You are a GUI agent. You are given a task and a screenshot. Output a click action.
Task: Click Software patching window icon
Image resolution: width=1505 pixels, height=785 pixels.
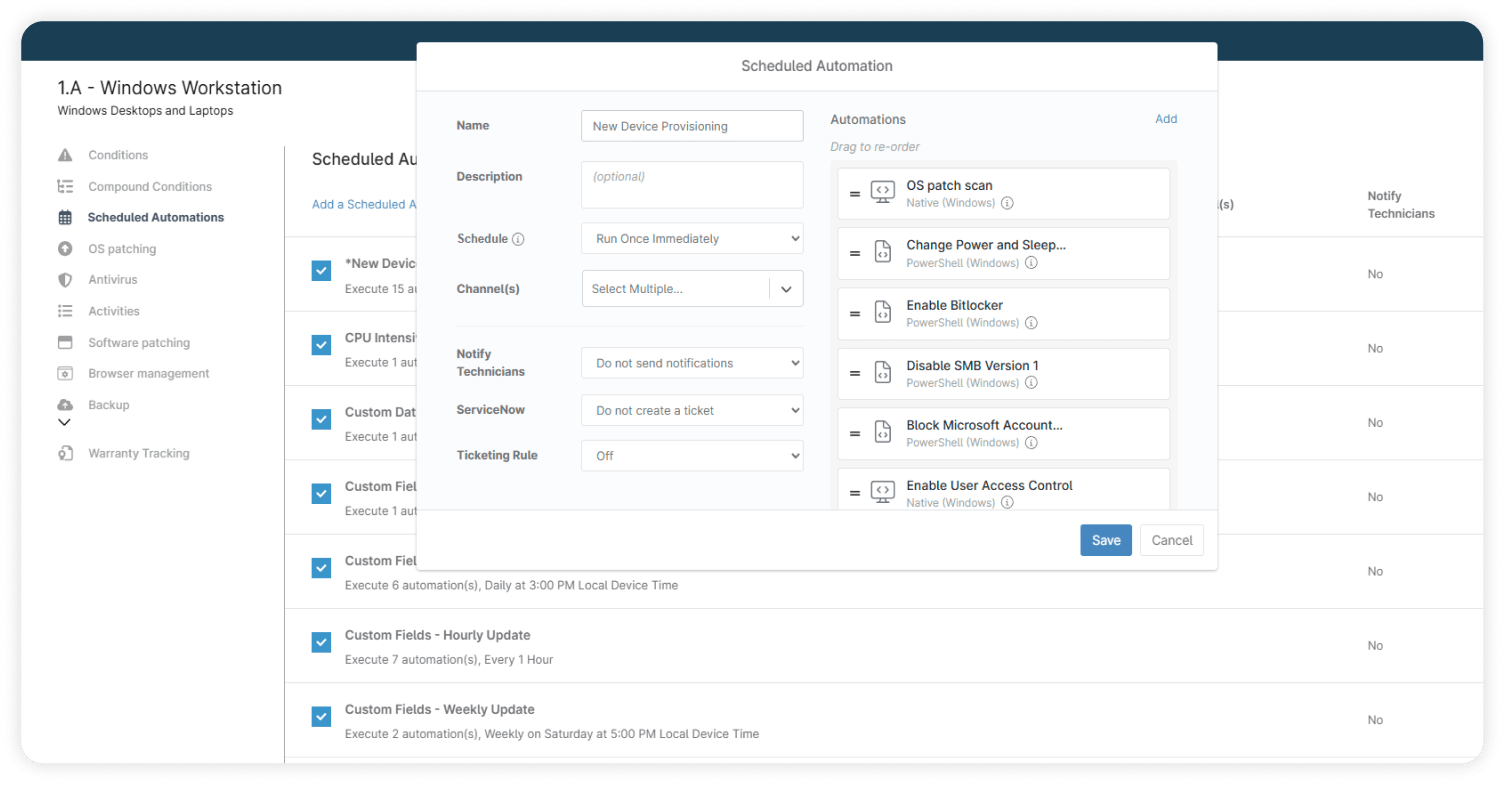65,342
